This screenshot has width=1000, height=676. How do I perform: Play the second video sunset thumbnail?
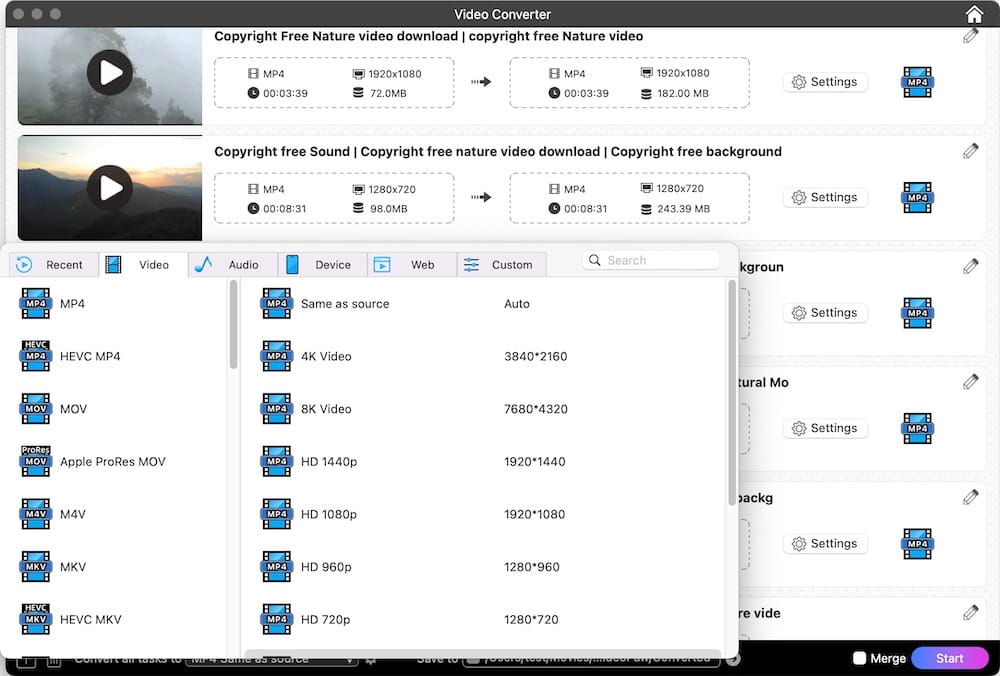coord(110,187)
